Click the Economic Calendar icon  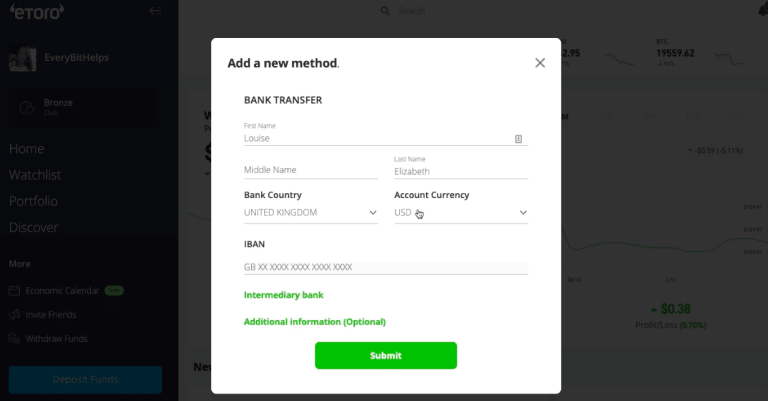(15, 291)
